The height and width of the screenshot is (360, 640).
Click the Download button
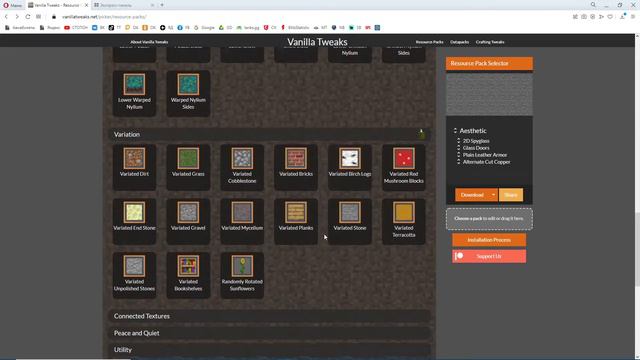click(x=472, y=195)
